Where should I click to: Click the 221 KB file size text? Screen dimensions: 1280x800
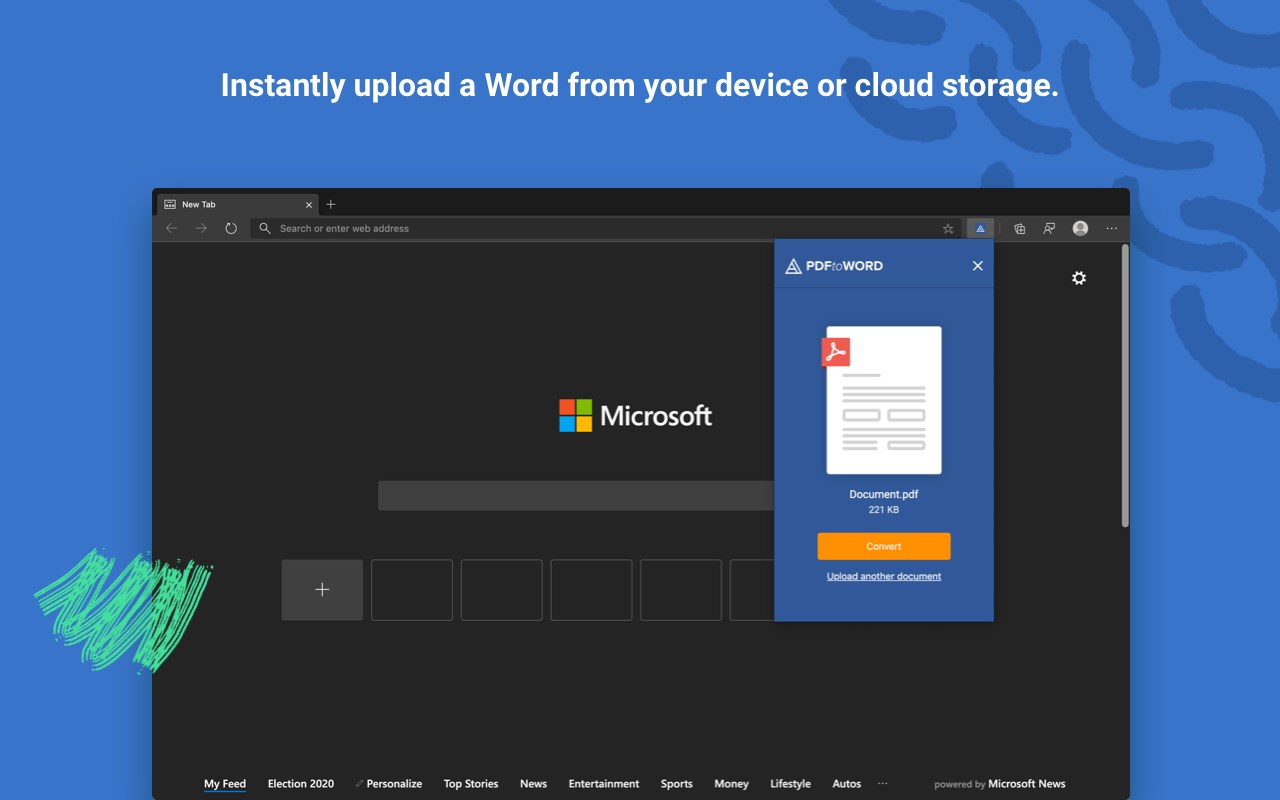click(884, 510)
